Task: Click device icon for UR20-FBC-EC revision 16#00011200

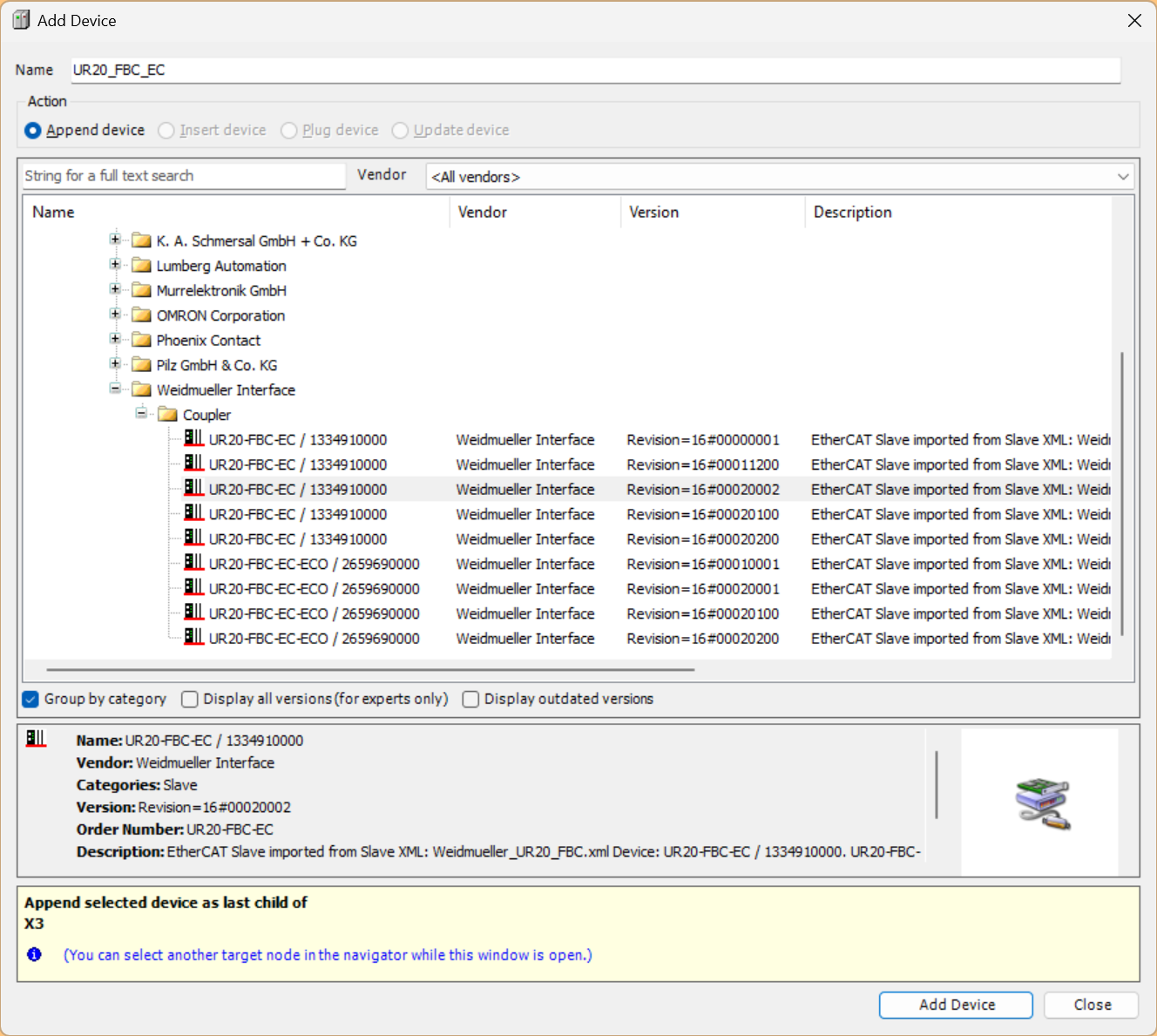Action: pos(193,463)
